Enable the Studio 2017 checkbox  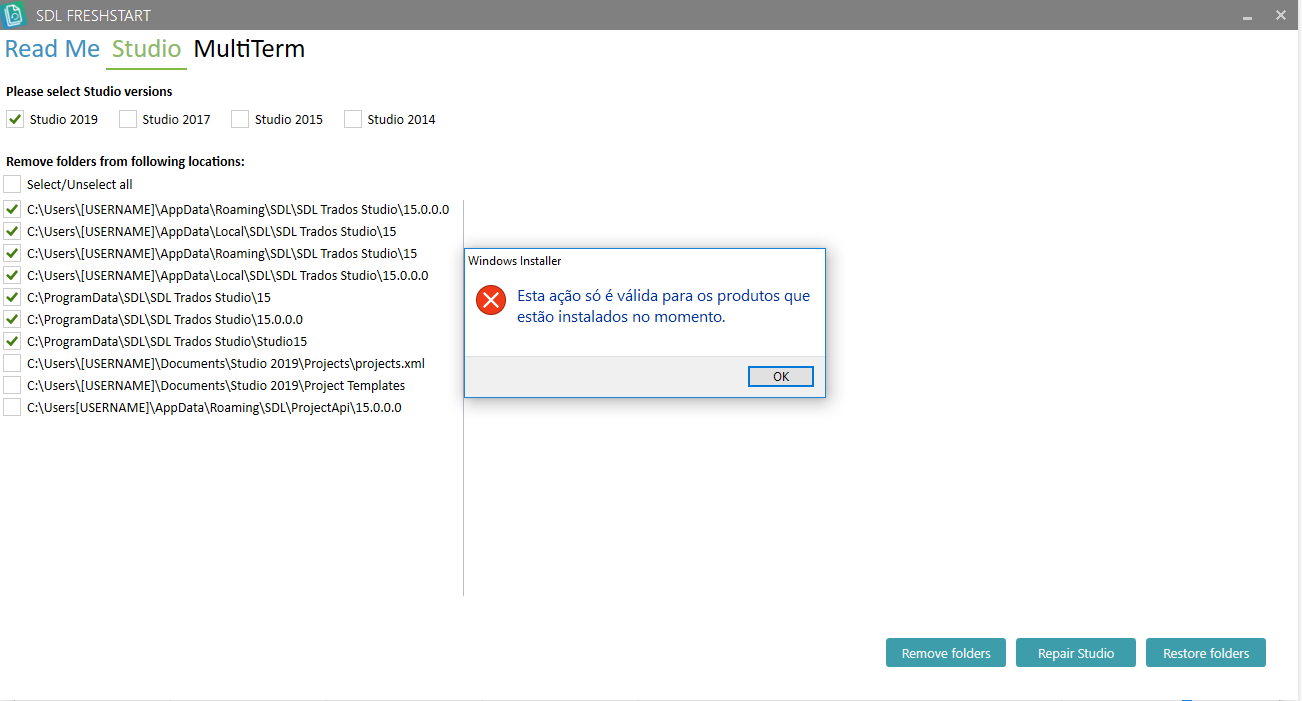(128, 119)
